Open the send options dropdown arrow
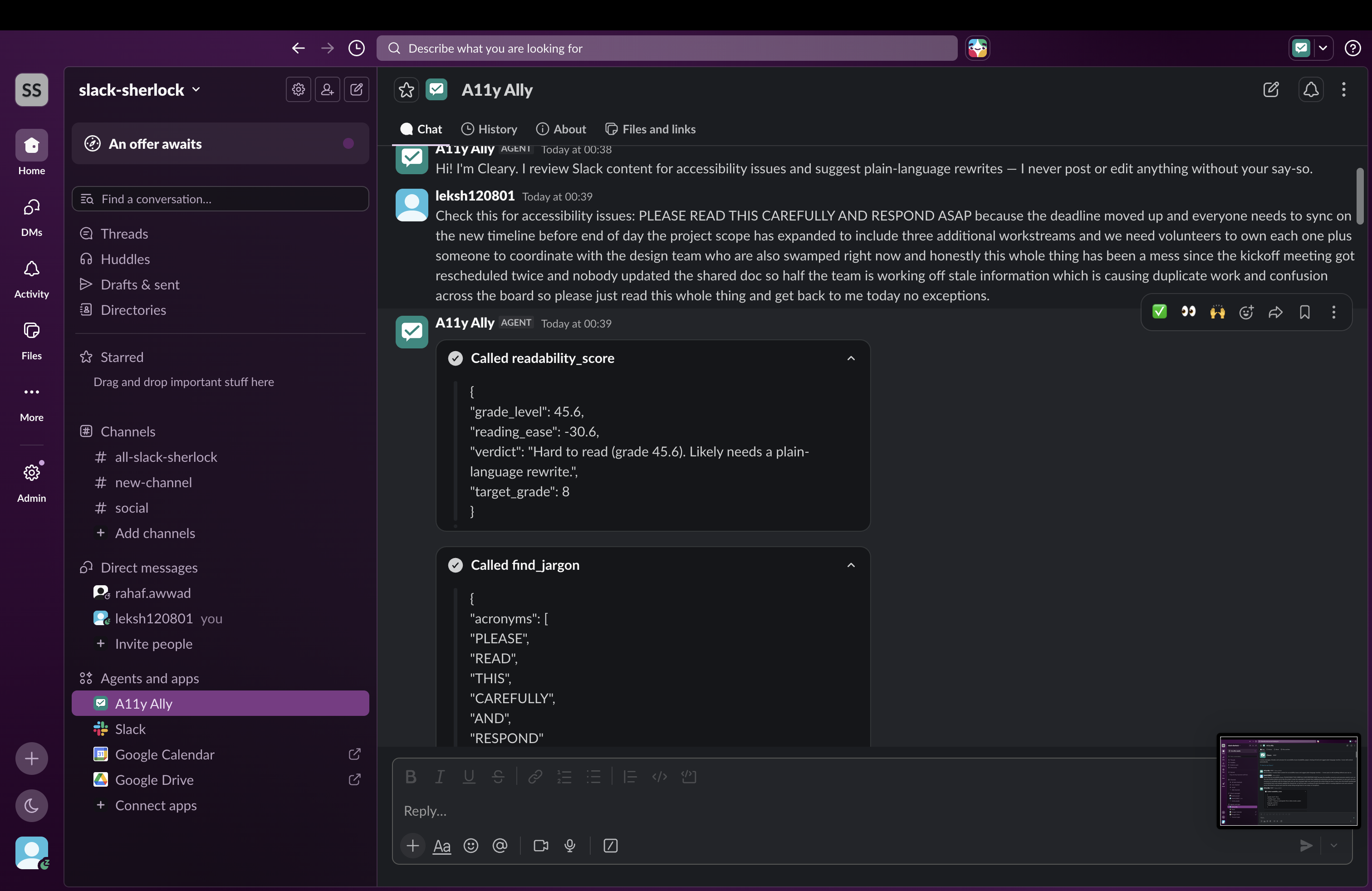The image size is (1372, 891). (1333, 846)
